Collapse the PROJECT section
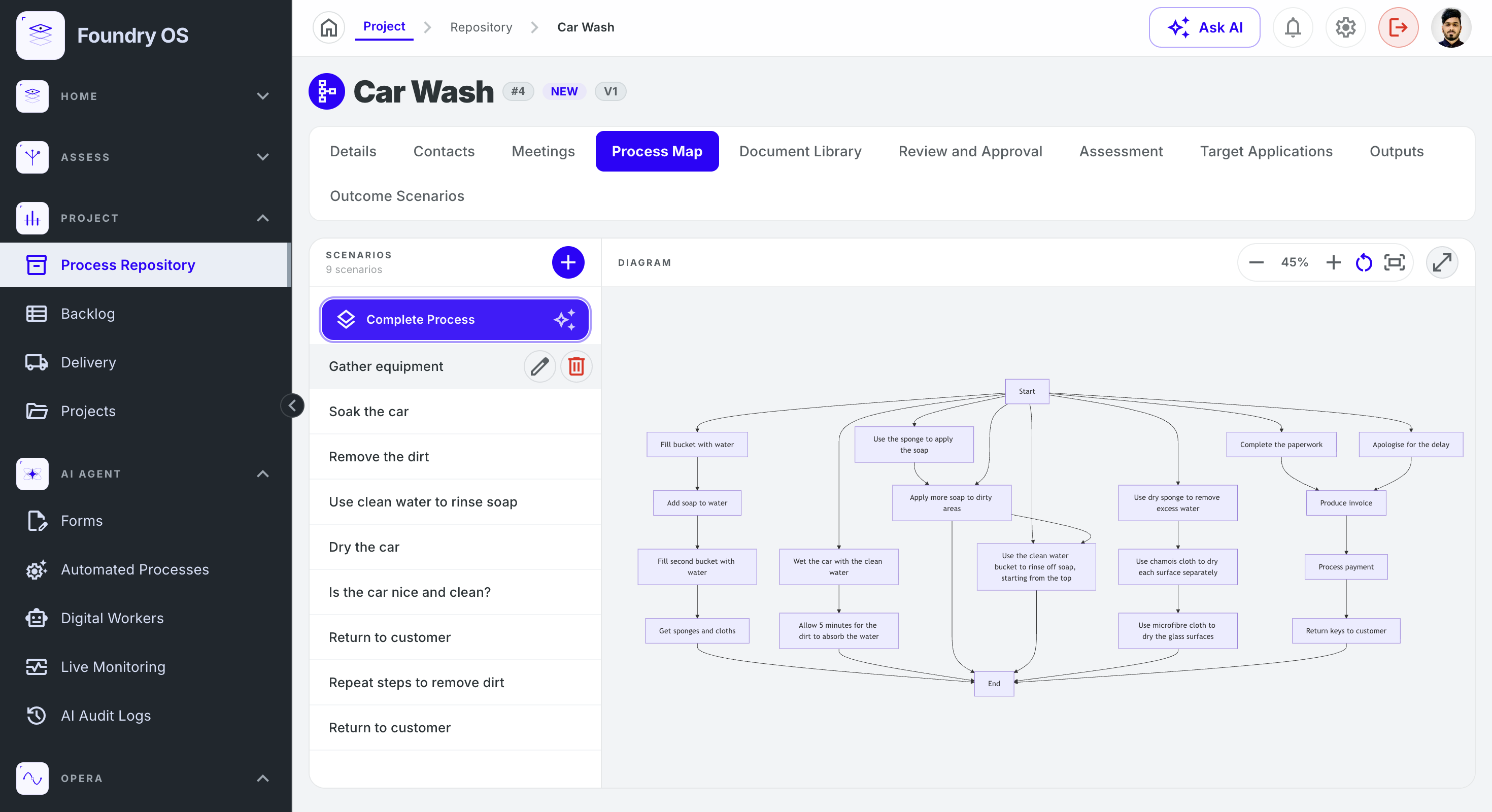The height and width of the screenshot is (812, 1492). coord(262,218)
